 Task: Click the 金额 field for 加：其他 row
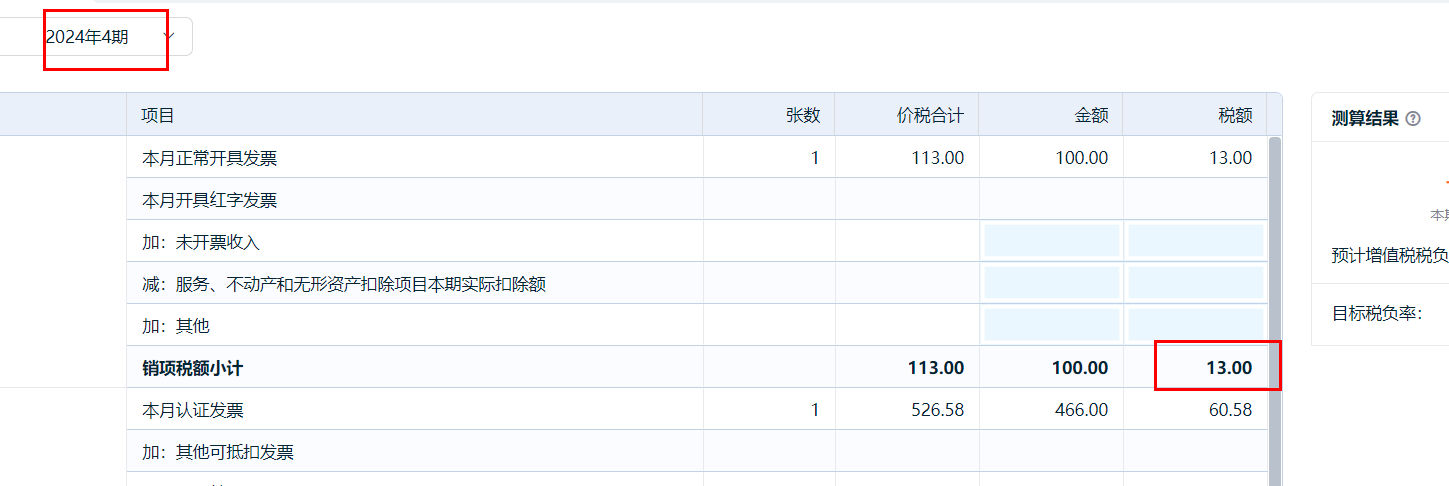(x=1051, y=325)
